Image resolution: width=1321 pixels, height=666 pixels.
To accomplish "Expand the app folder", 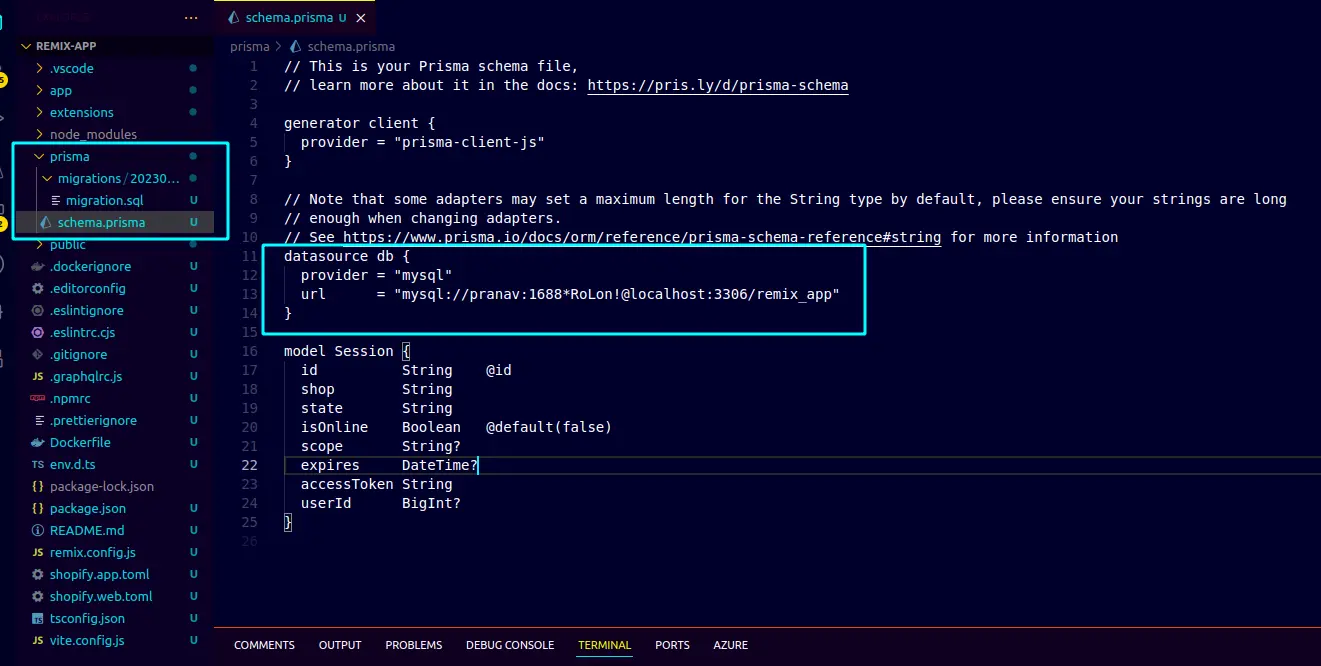I will 40,90.
